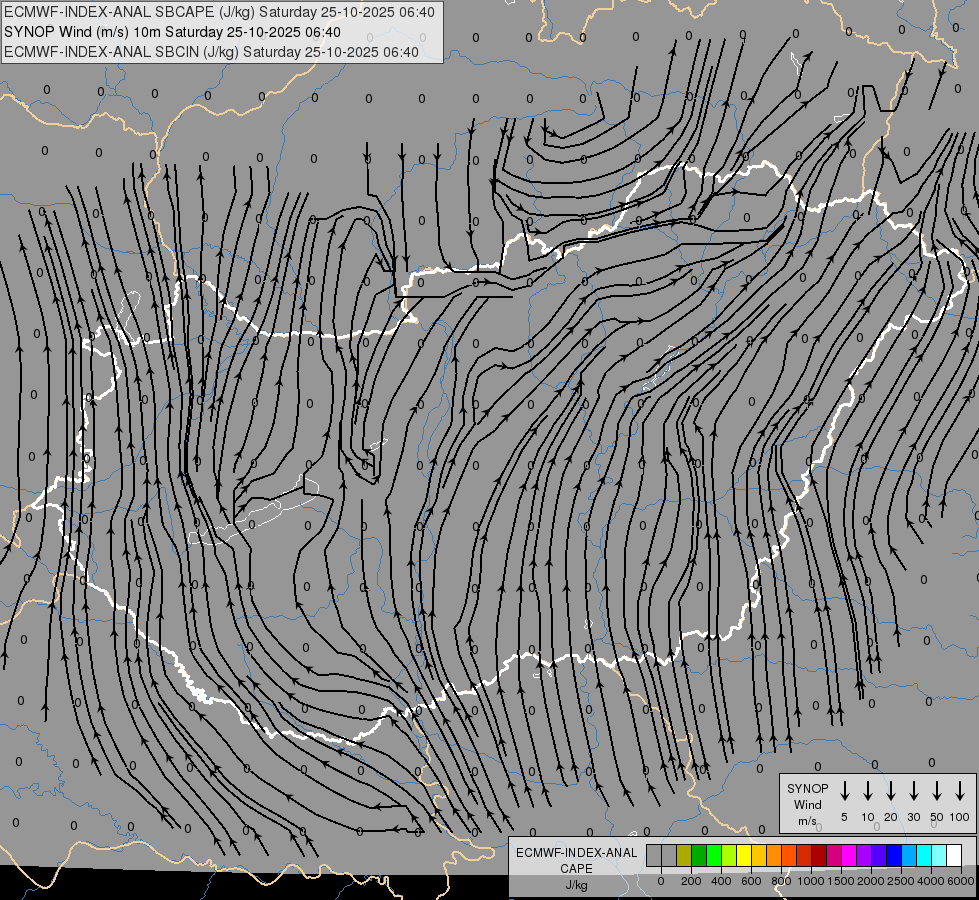
Task: Click 'm/s' unit in wind legend
Action: click(x=807, y=821)
